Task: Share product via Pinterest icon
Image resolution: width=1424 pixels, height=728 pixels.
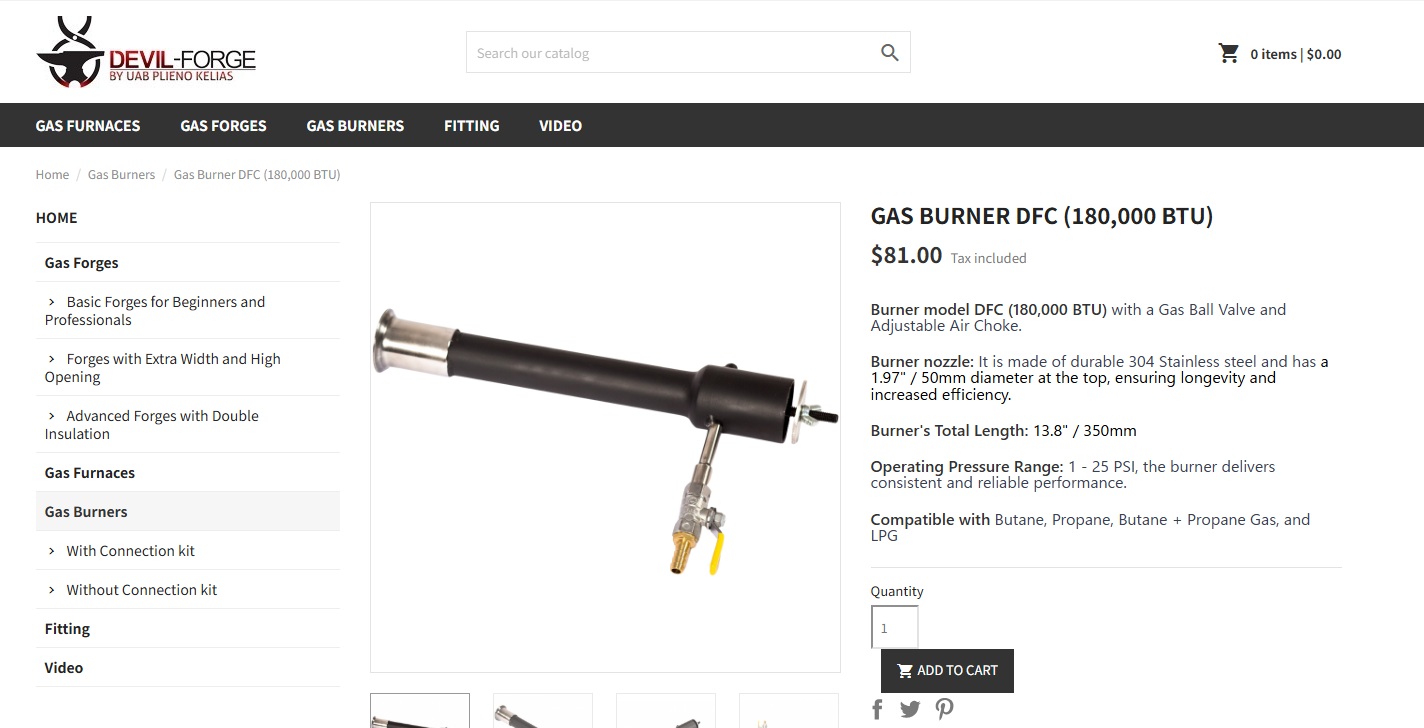Action: point(944,709)
